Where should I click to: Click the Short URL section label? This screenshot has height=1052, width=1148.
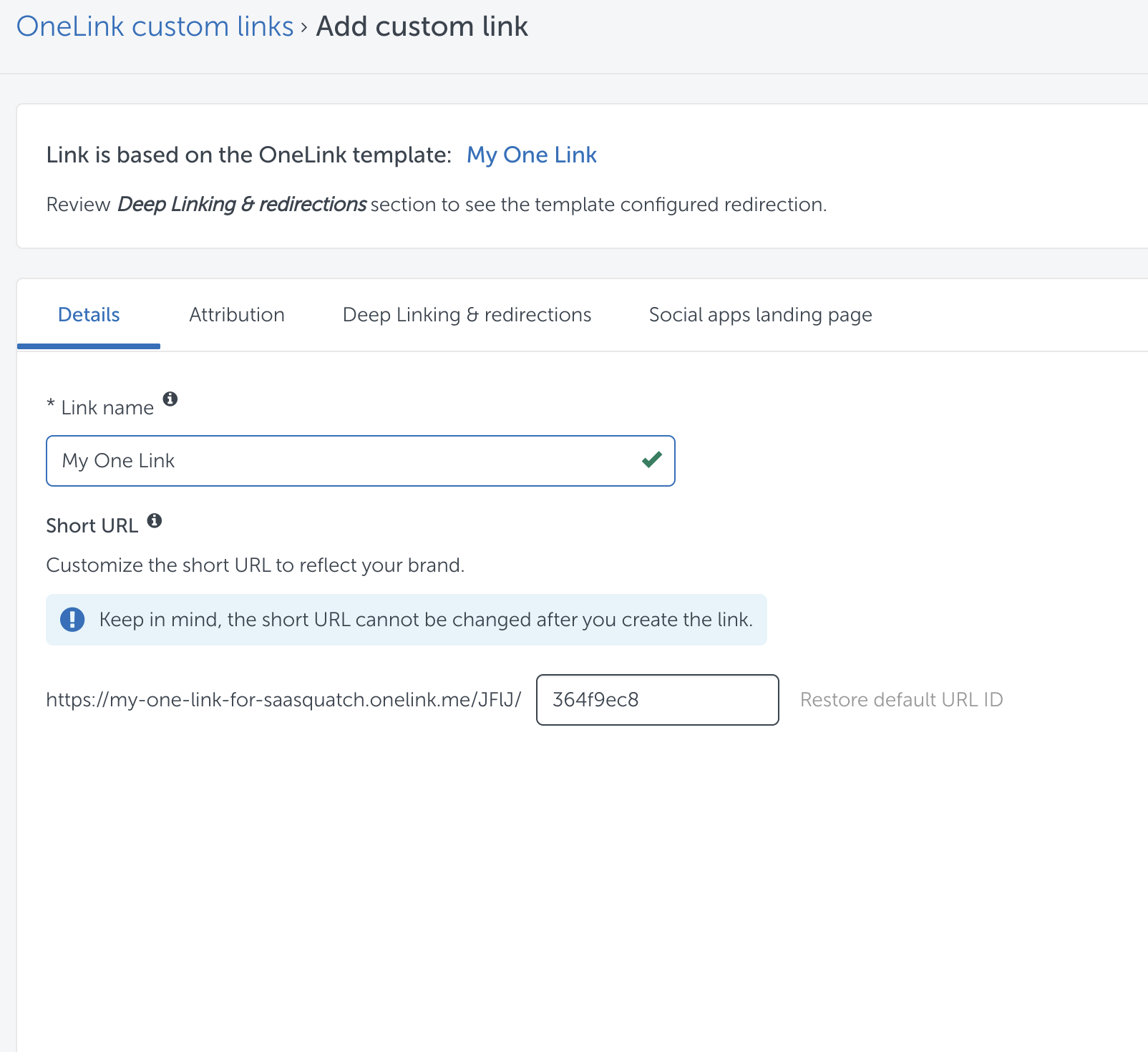point(92,526)
